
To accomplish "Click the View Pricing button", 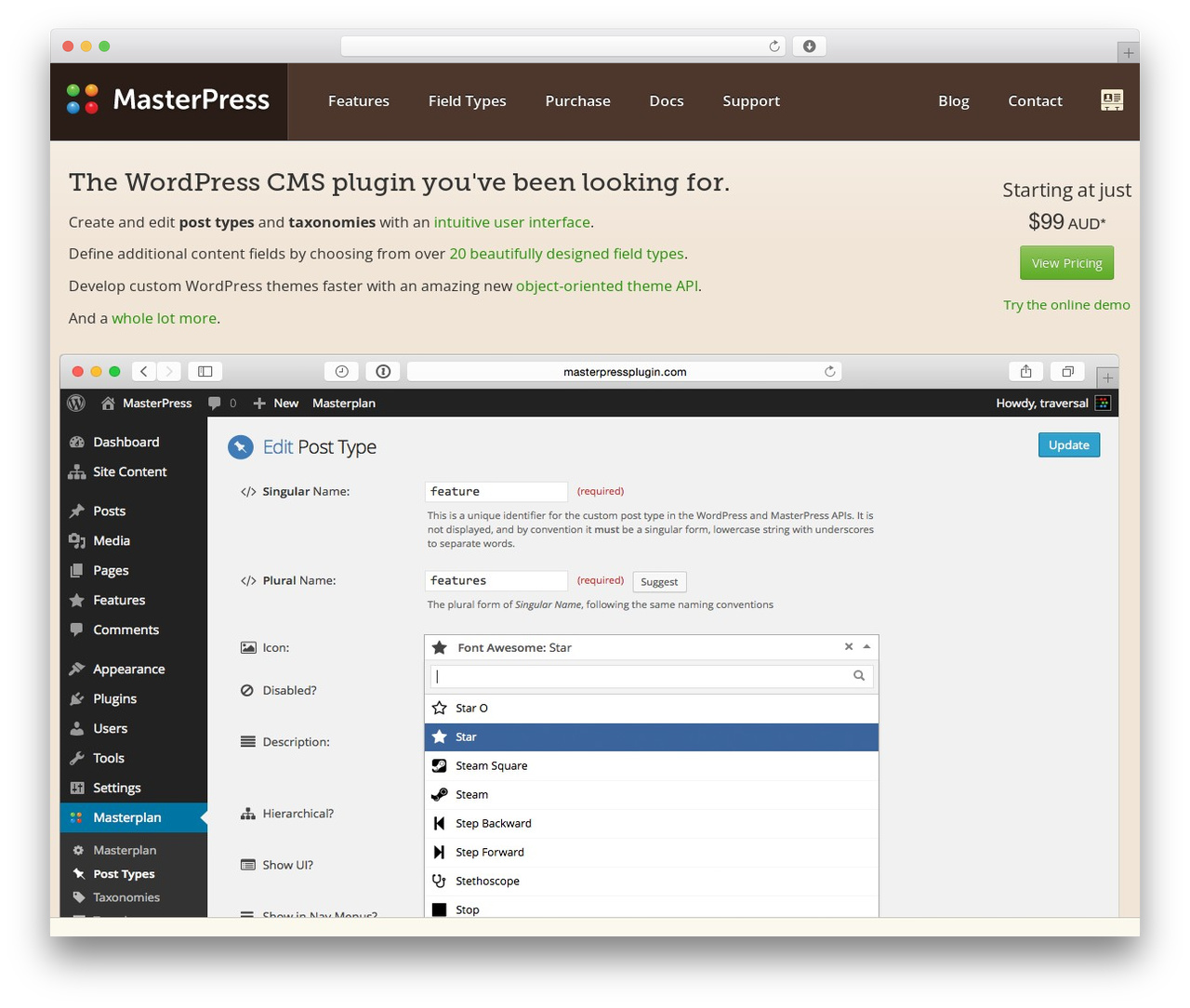I will tap(1066, 263).
